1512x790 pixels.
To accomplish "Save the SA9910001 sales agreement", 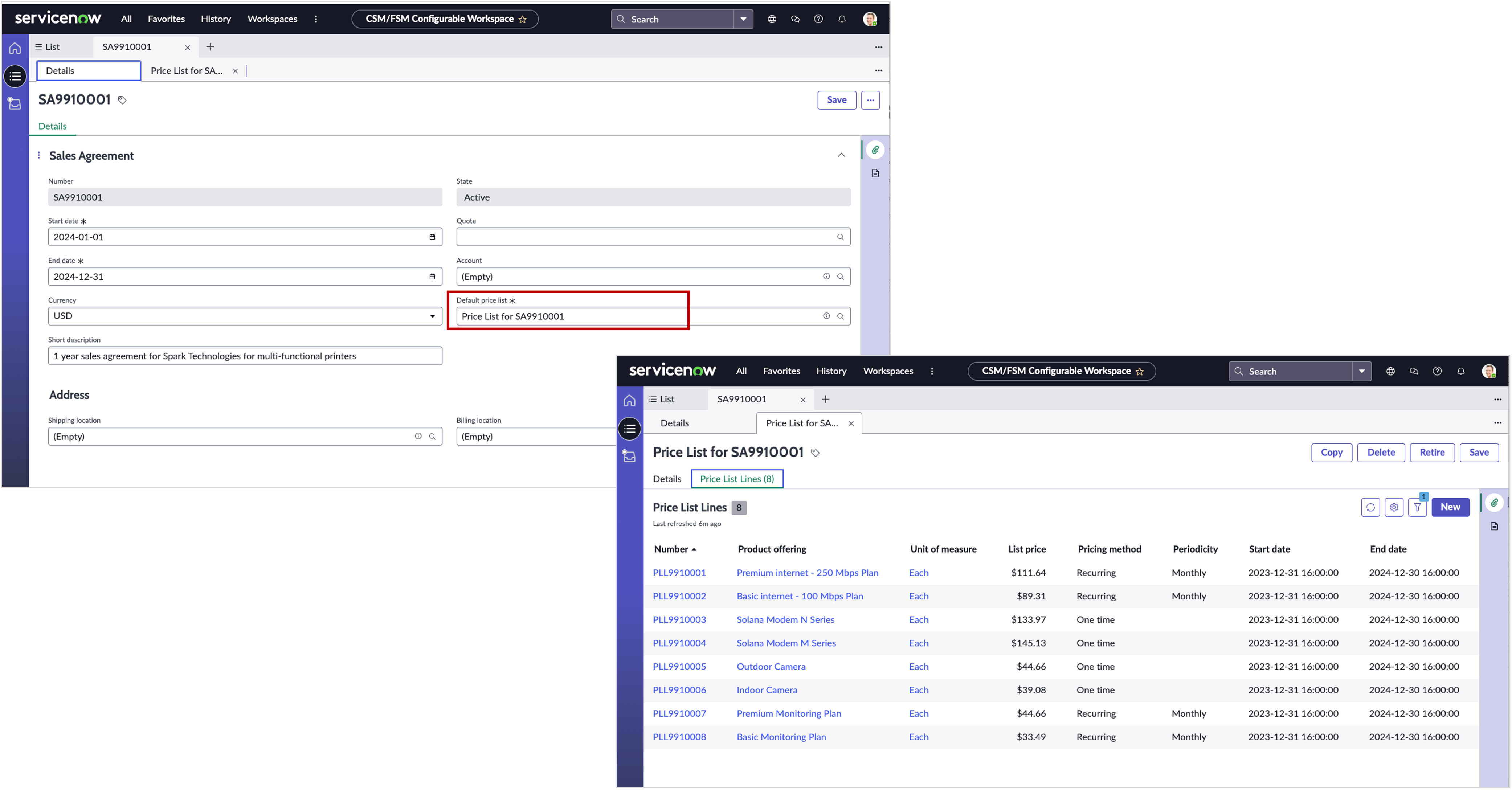I will [x=837, y=101].
